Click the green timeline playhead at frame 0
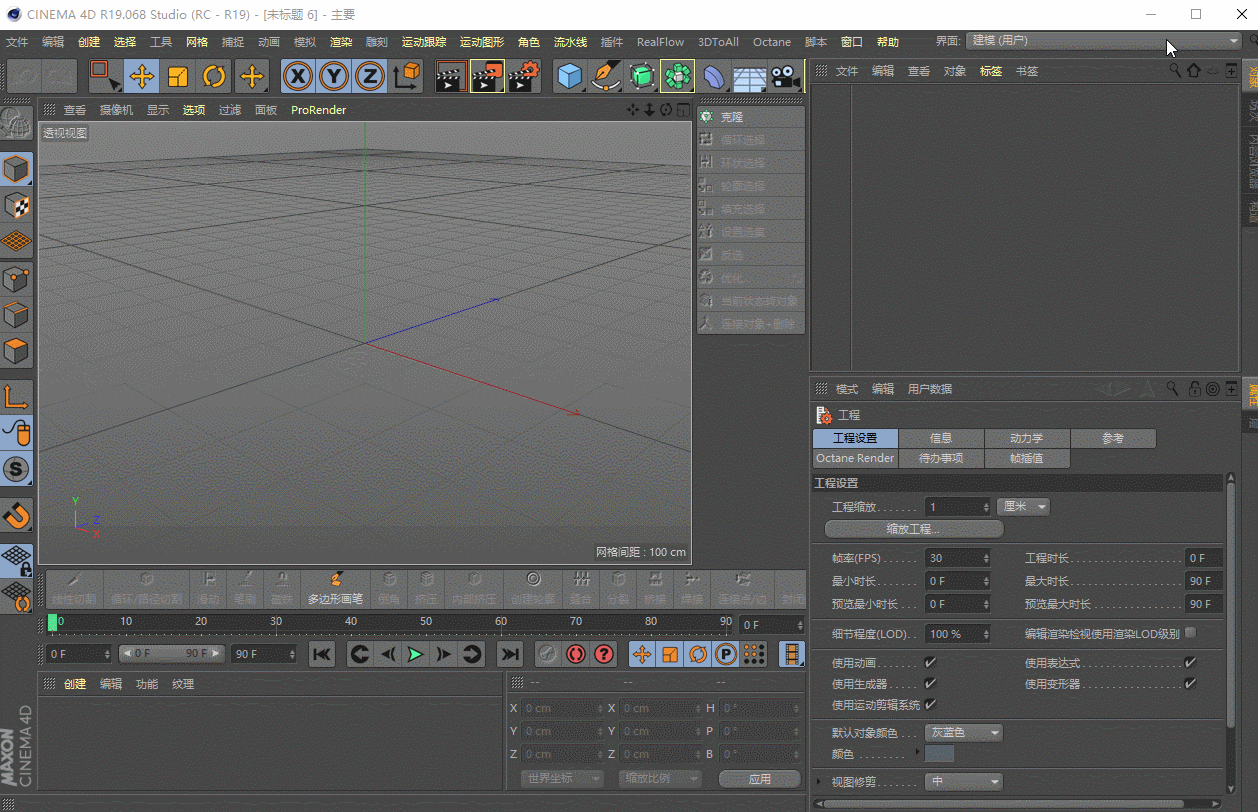Screen dimensions: 1258x812 click(53, 622)
